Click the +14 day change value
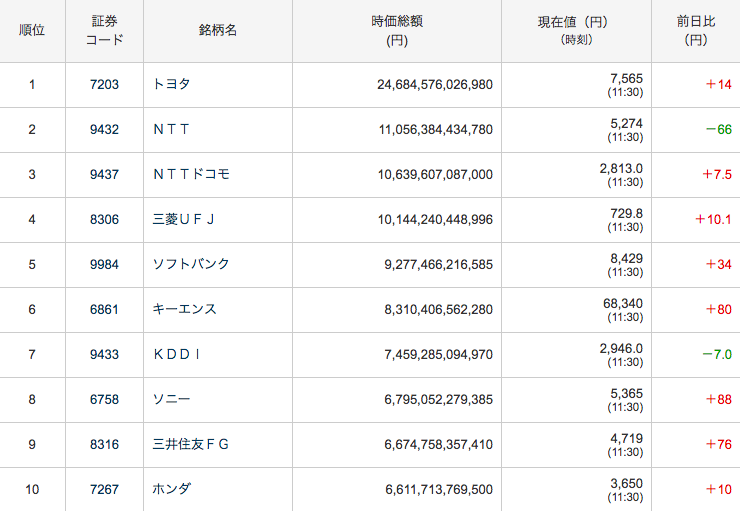Screen dimensions: 740x511 point(718,84)
